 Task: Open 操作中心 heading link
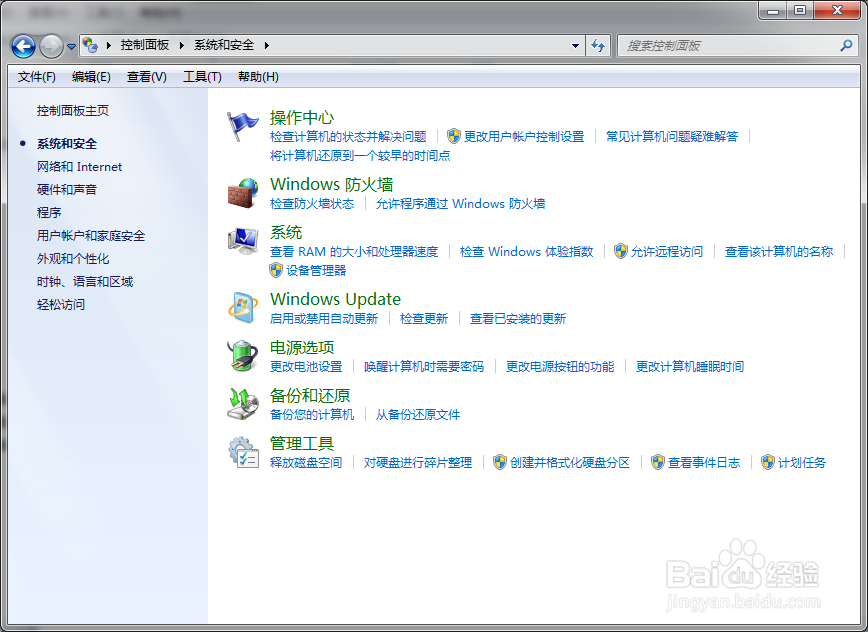click(302, 117)
